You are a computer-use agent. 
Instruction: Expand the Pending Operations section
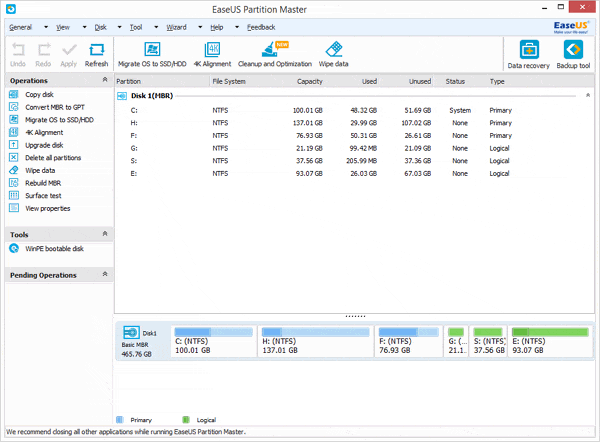105,275
